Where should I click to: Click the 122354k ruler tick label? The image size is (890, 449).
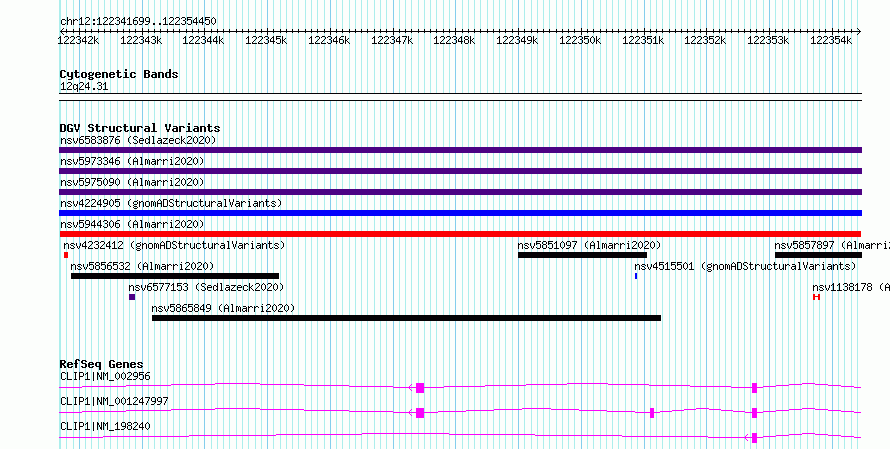pyautogui.click(x=831, y=40)
